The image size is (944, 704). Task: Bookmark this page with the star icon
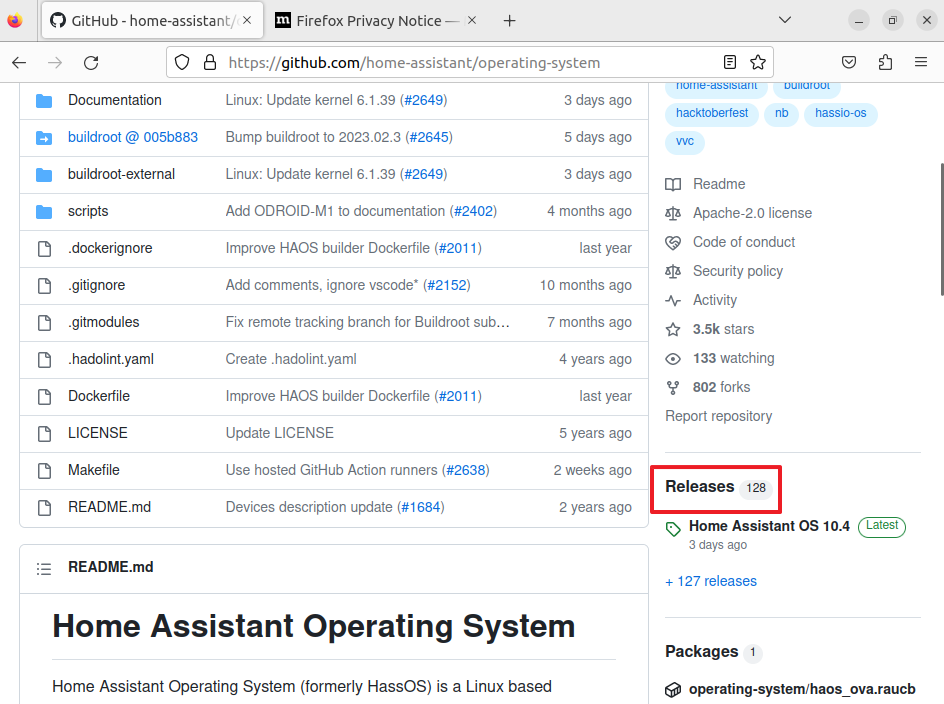pyautogui.click(x=758, y=62)
